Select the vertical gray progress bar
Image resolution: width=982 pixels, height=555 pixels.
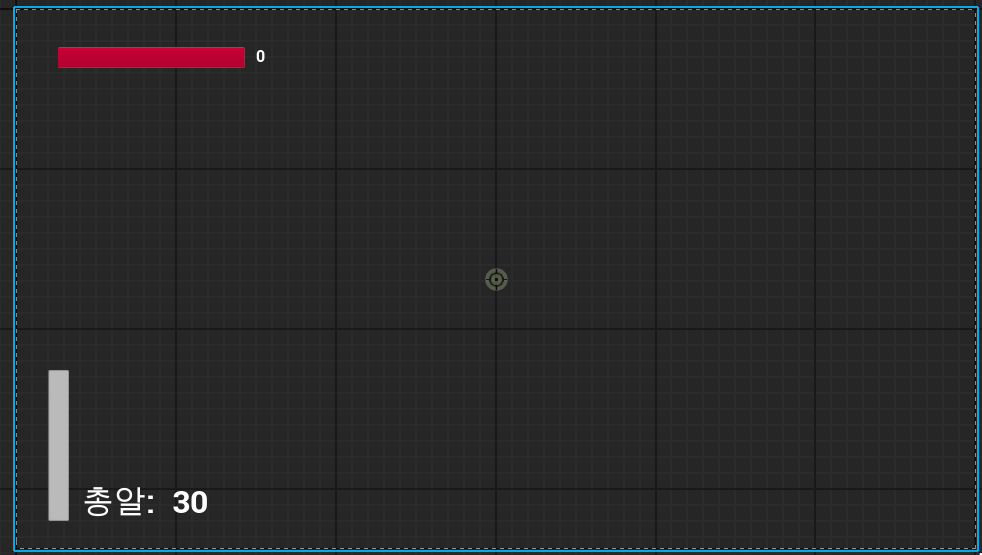pos(59,445)
